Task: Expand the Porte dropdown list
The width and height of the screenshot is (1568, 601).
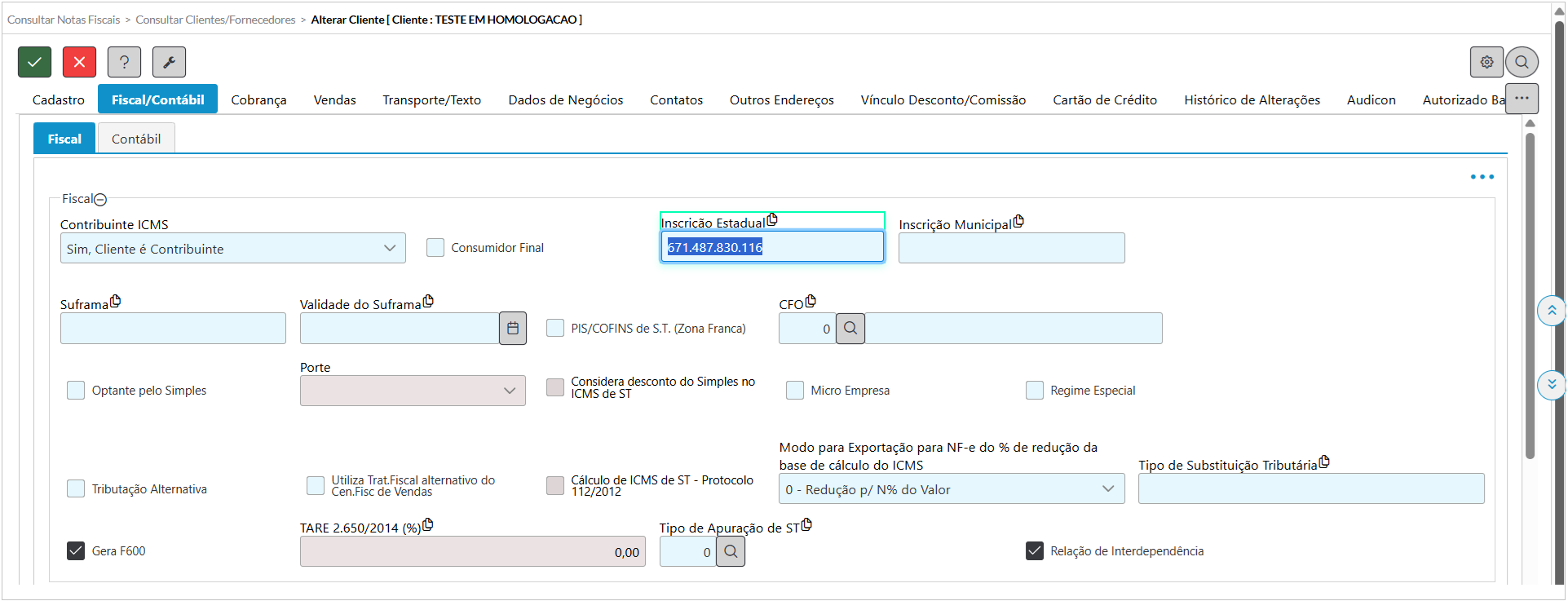Action: point(413,391)
